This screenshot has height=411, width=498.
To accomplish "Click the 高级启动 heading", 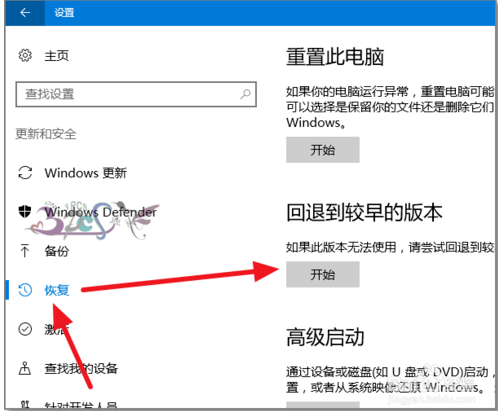I will coord(325,337).
